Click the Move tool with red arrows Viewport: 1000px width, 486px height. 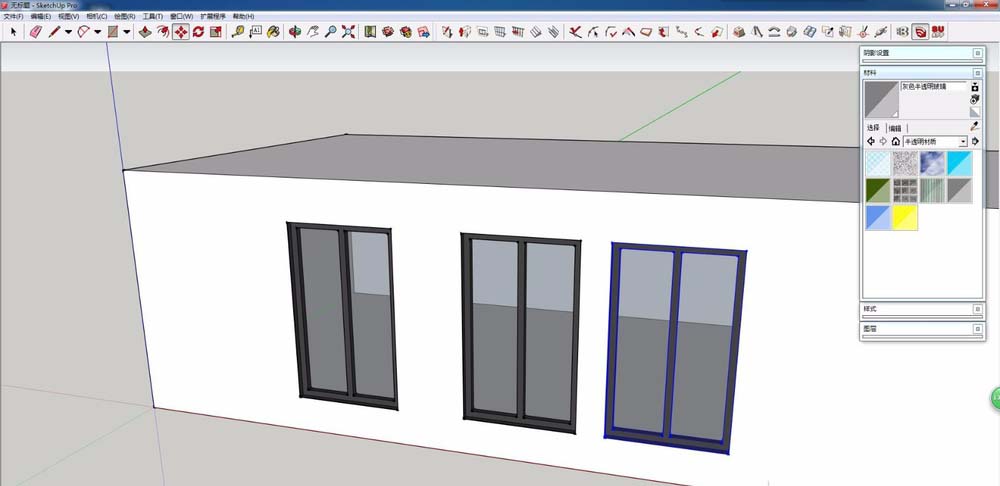pos(181,31)
